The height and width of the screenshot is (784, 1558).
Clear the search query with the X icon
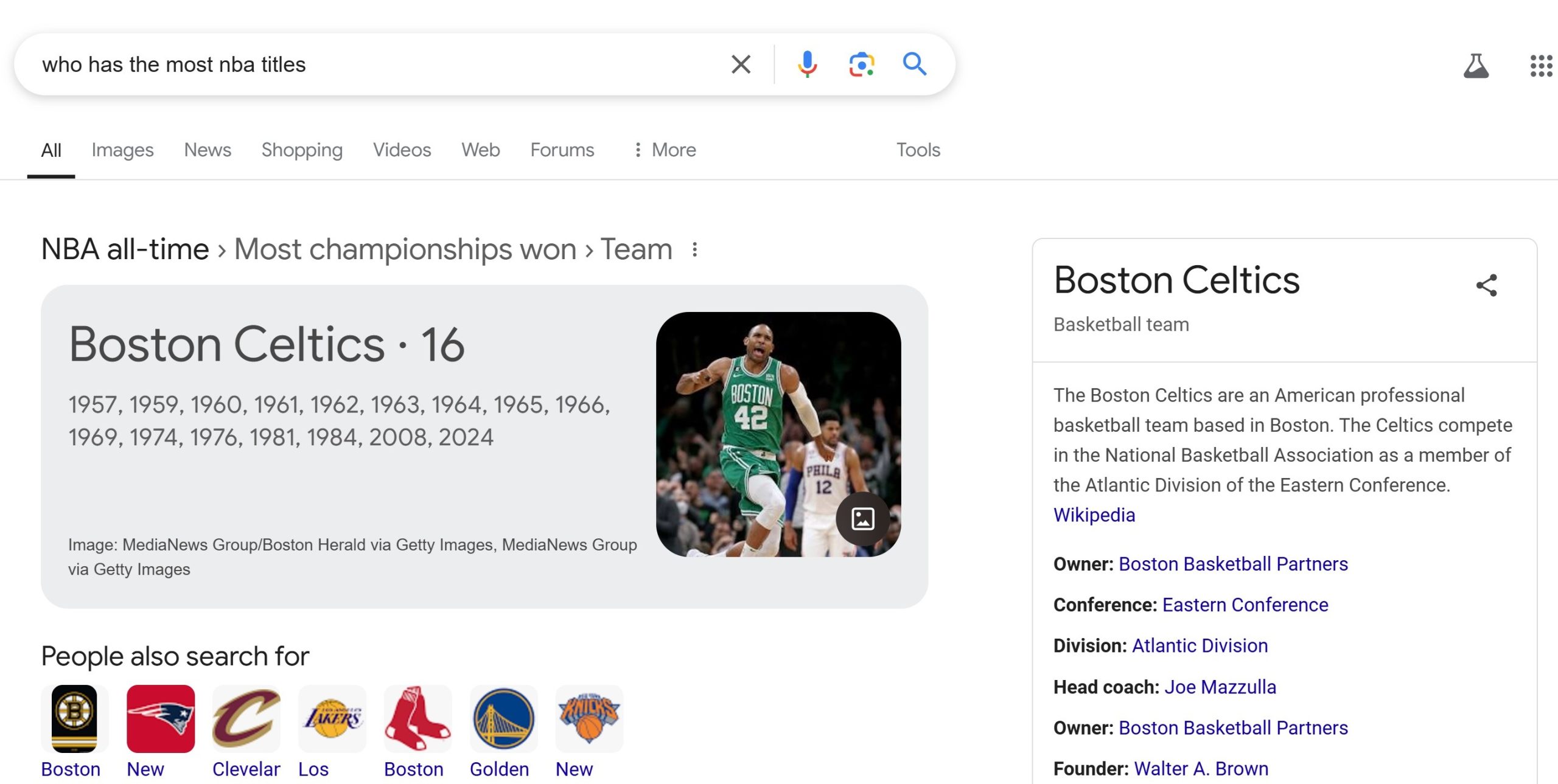(x=741, y=64)
